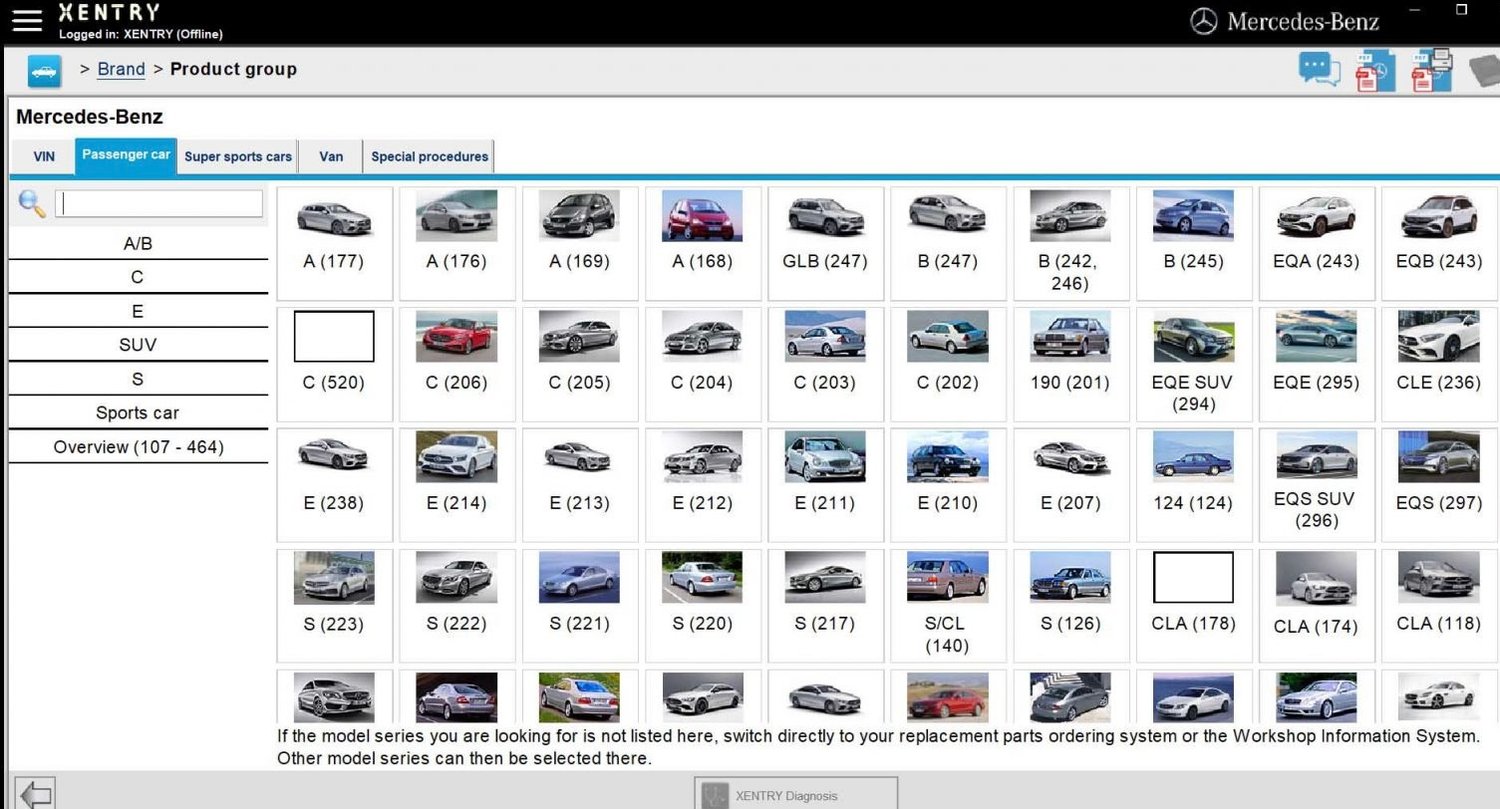Open the EQA (243) model series
Screen dimensions: 1500x809
1316,243
